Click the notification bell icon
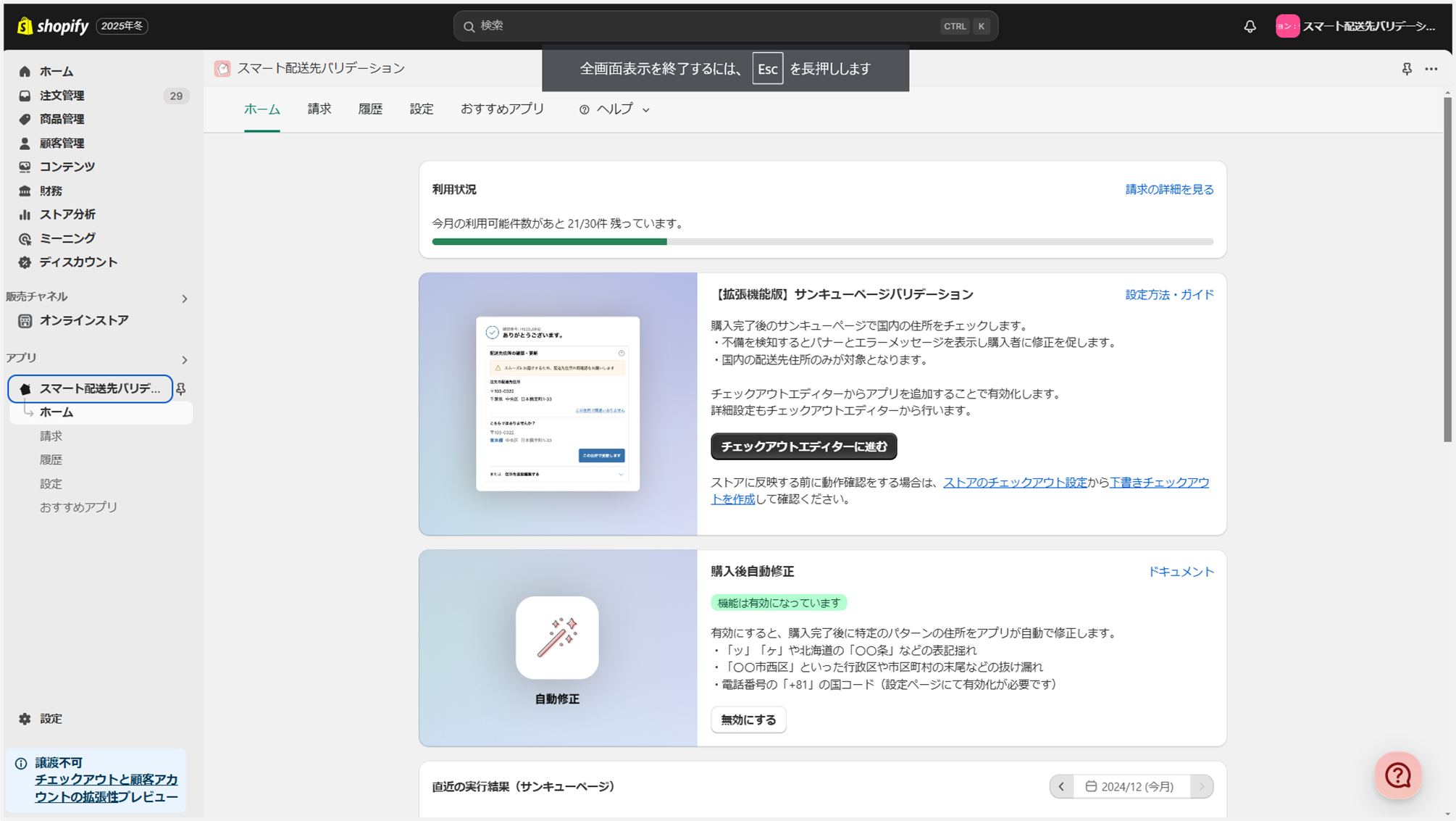The width and height of the screenshot is (1456, 821). pos(1250,27)
